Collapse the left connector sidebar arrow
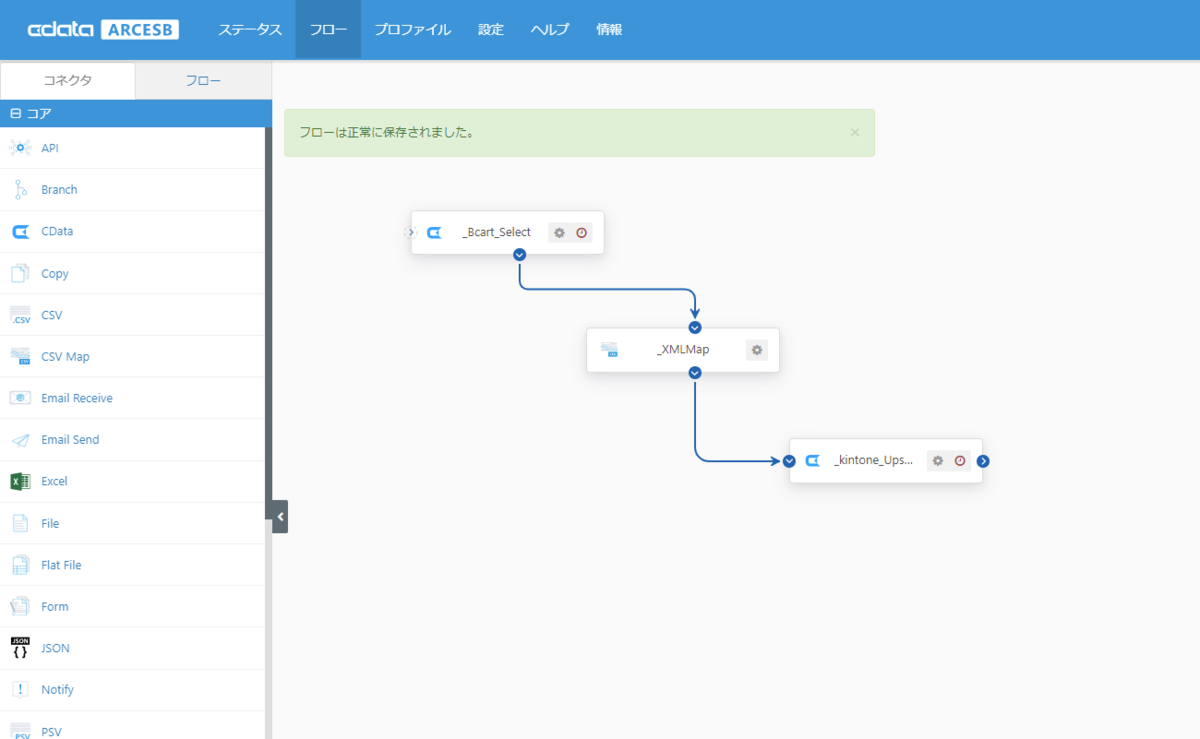Viewport: 1200px width, 739px height. [278, 517]
